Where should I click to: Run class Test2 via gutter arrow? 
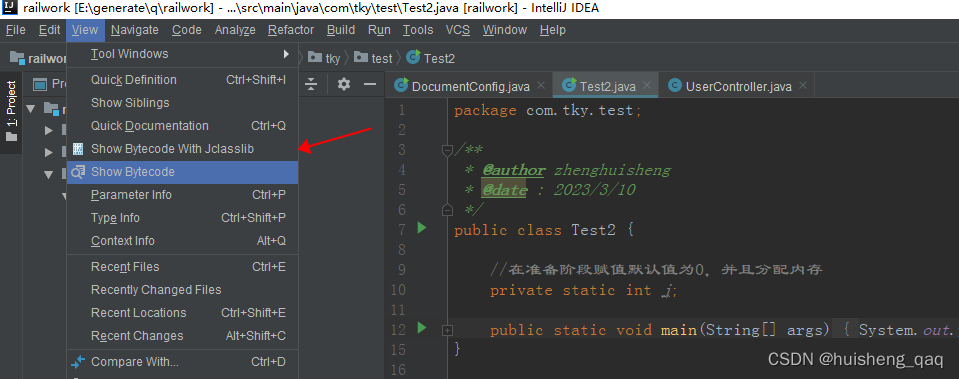point(421,229)
